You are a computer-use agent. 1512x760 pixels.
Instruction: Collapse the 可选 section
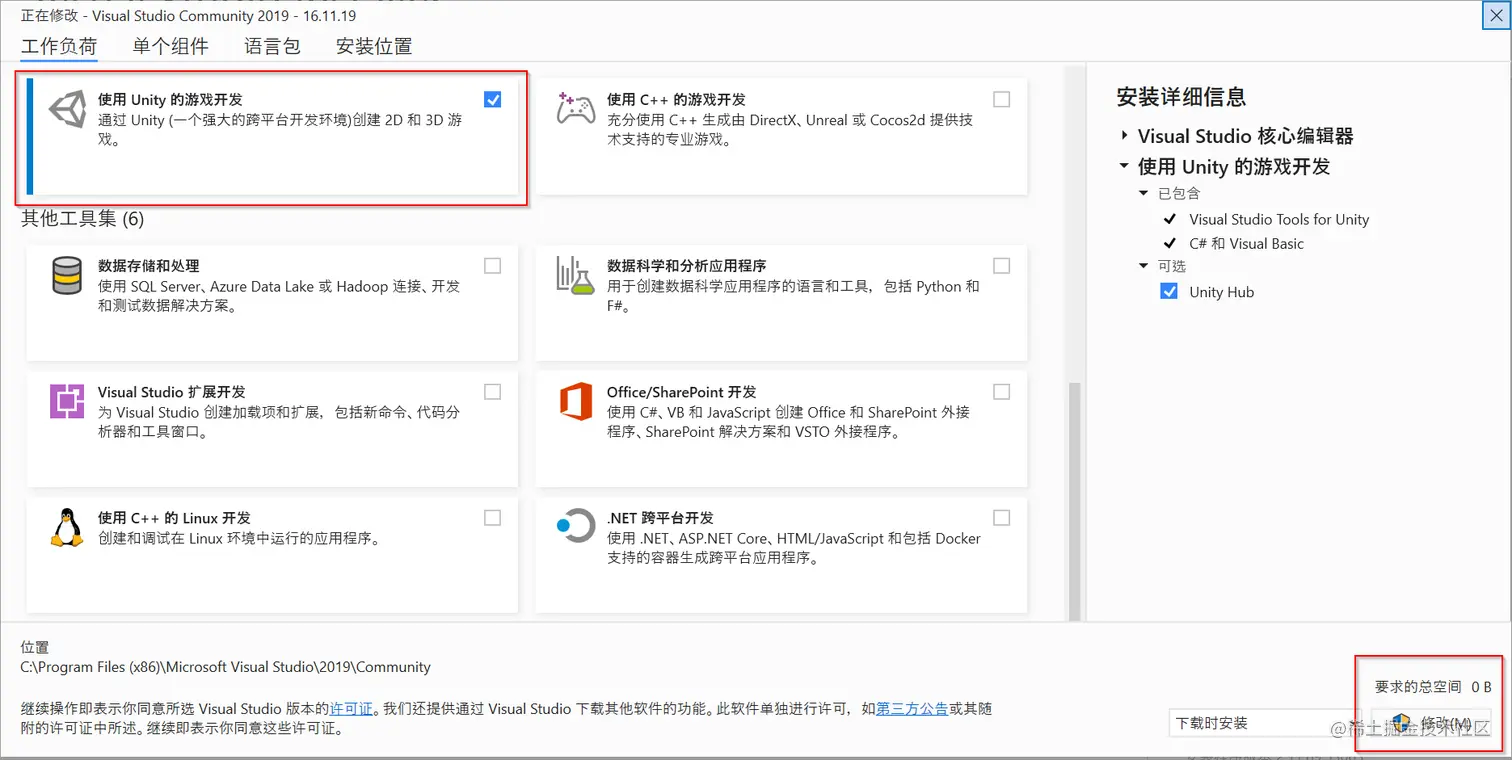1144,266
